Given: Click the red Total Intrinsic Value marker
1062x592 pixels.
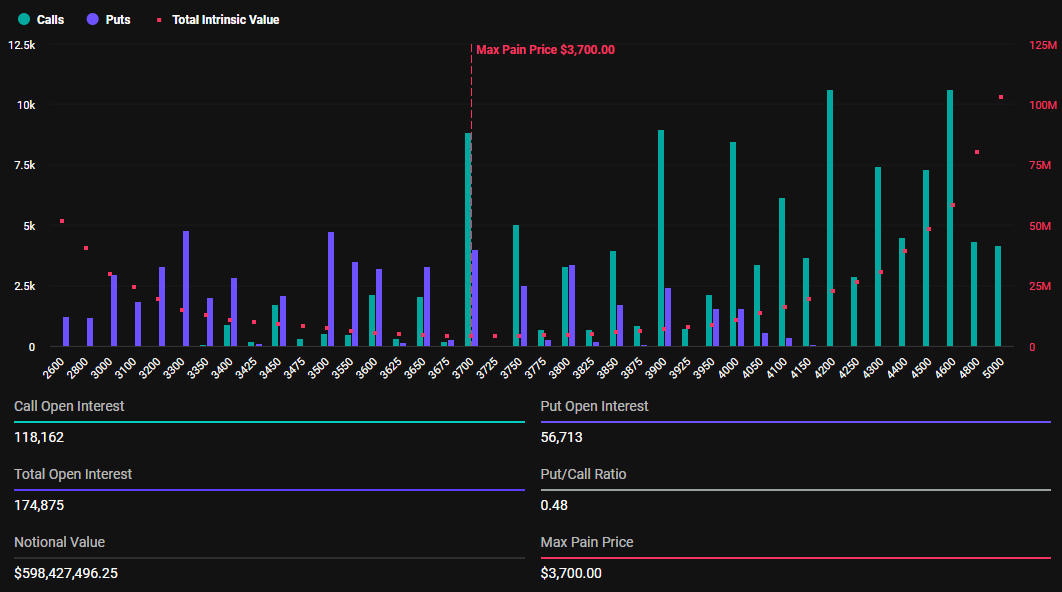Looking at the screenshot, I should 158,20.
